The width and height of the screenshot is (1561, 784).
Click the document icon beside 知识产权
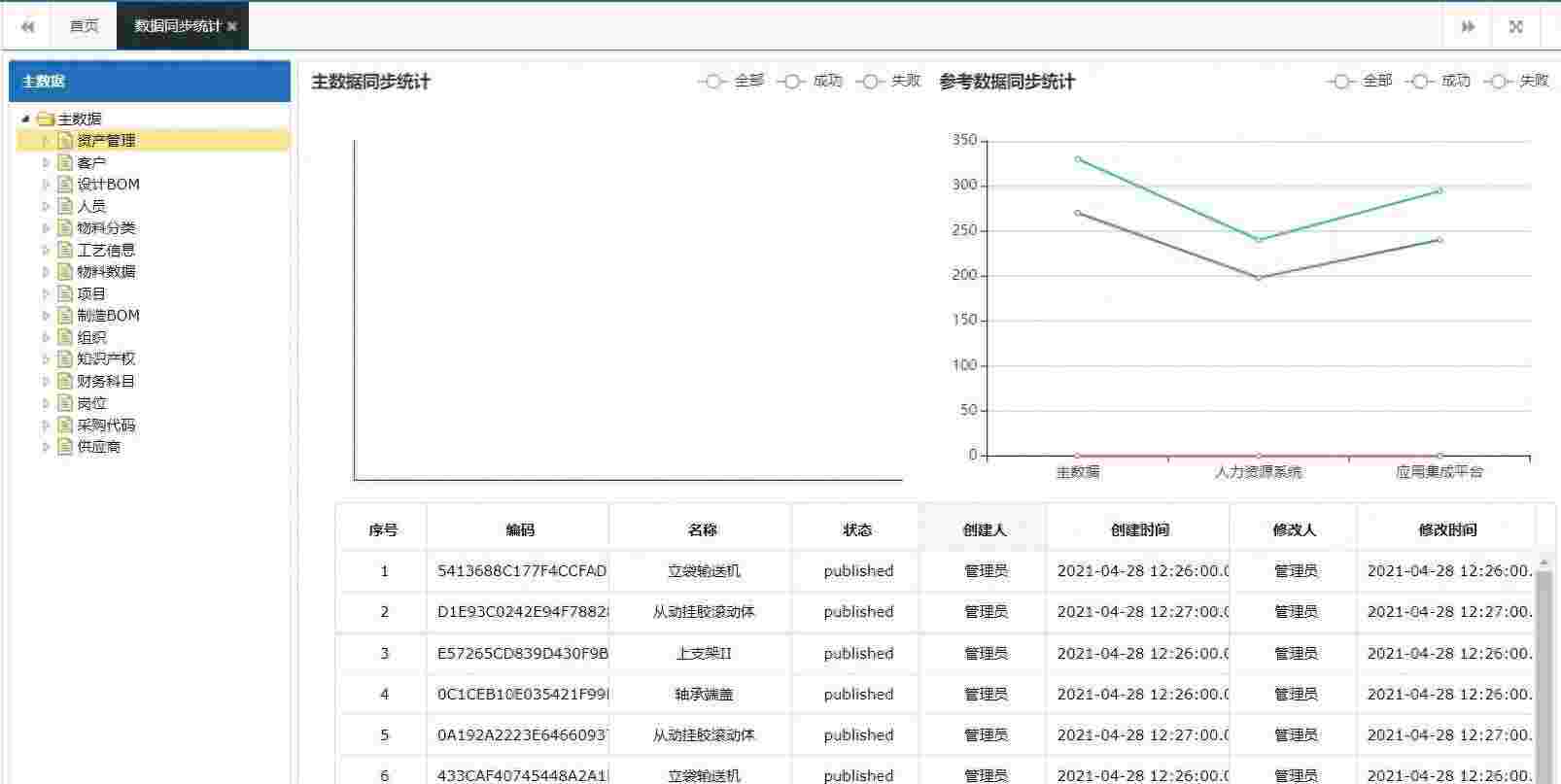point(65,358)
